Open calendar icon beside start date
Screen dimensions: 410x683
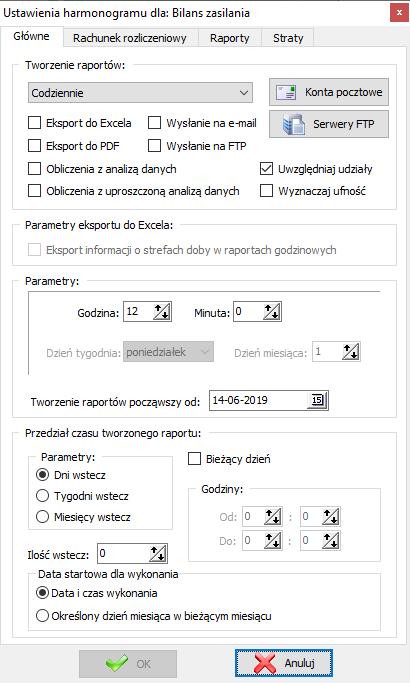317,400
